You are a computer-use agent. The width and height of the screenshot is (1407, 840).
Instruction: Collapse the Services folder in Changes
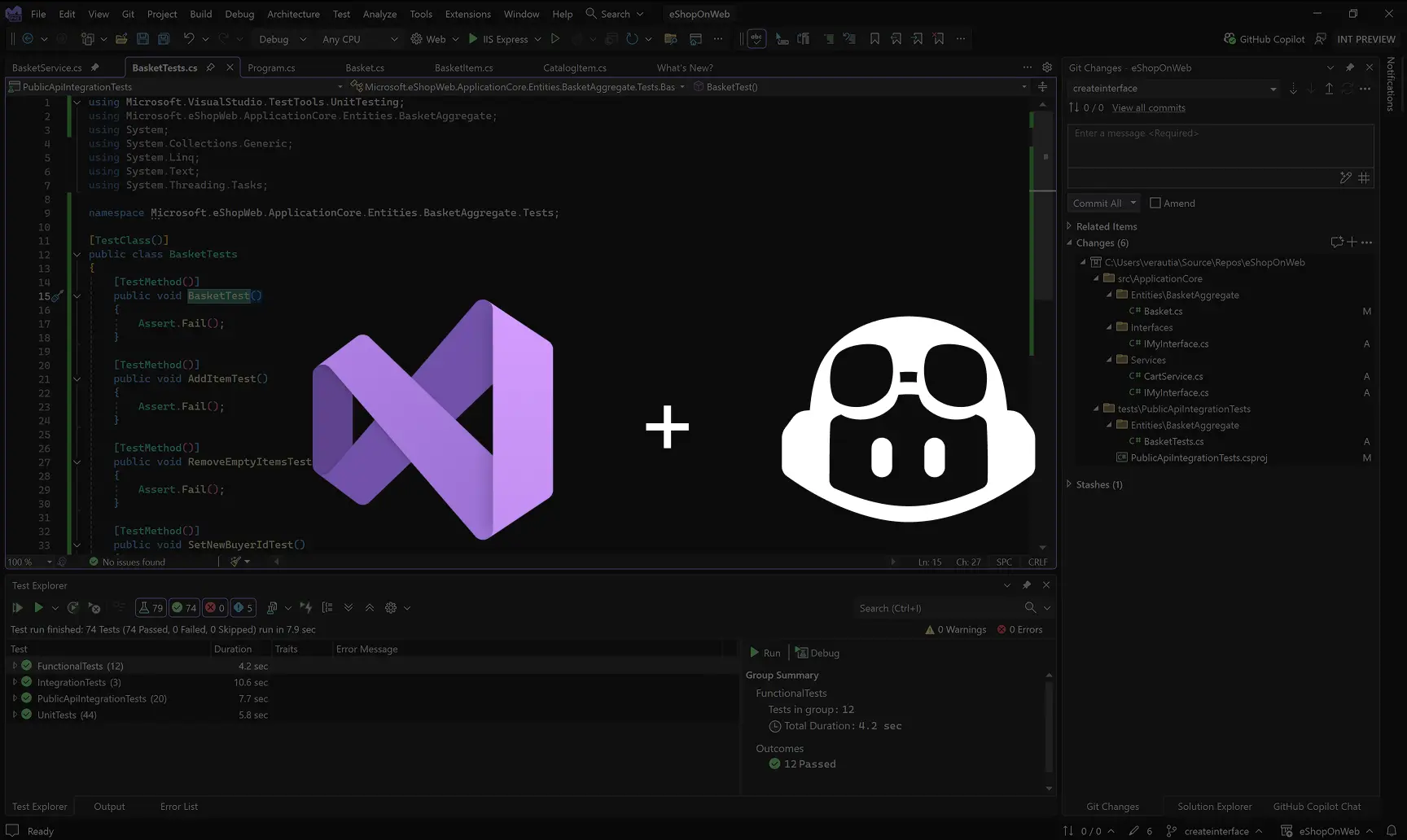point(1111,360)
